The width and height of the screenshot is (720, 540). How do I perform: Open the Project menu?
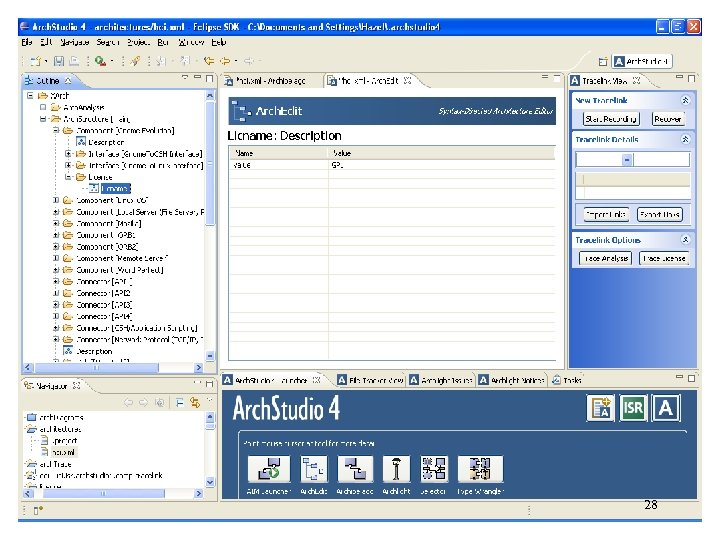(139, 42)
